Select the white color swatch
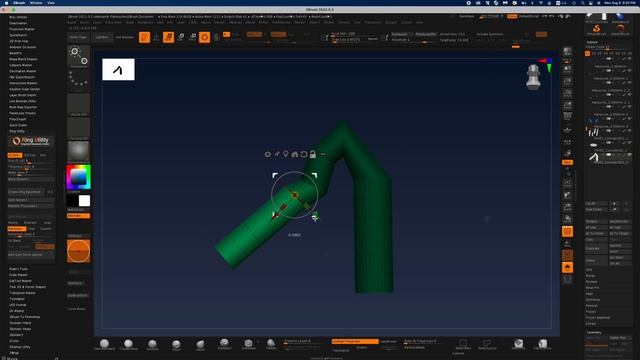The width and height of the screenshot is (640, 360). pyautogui.click(x=84, y=201)
